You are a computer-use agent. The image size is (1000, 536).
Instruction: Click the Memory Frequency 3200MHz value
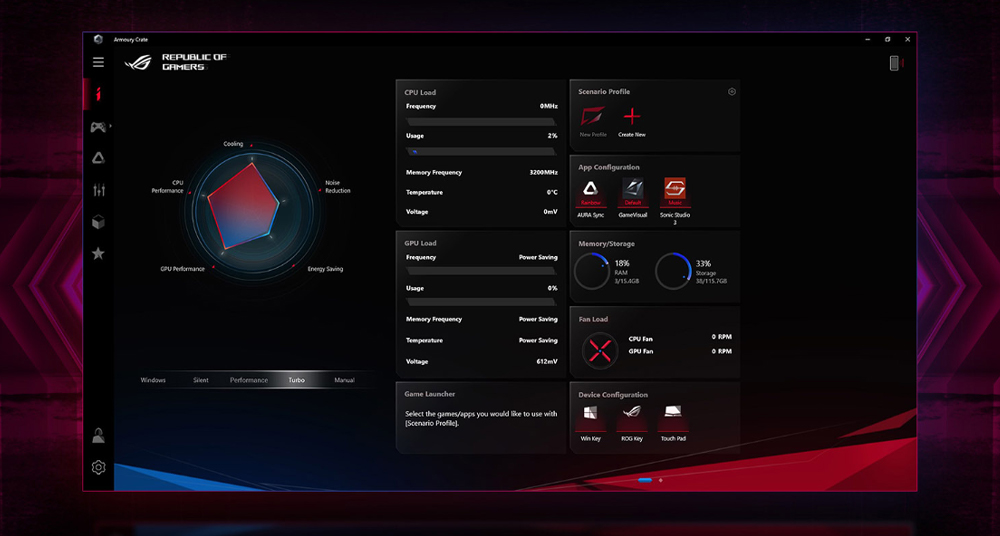(543, 172)
